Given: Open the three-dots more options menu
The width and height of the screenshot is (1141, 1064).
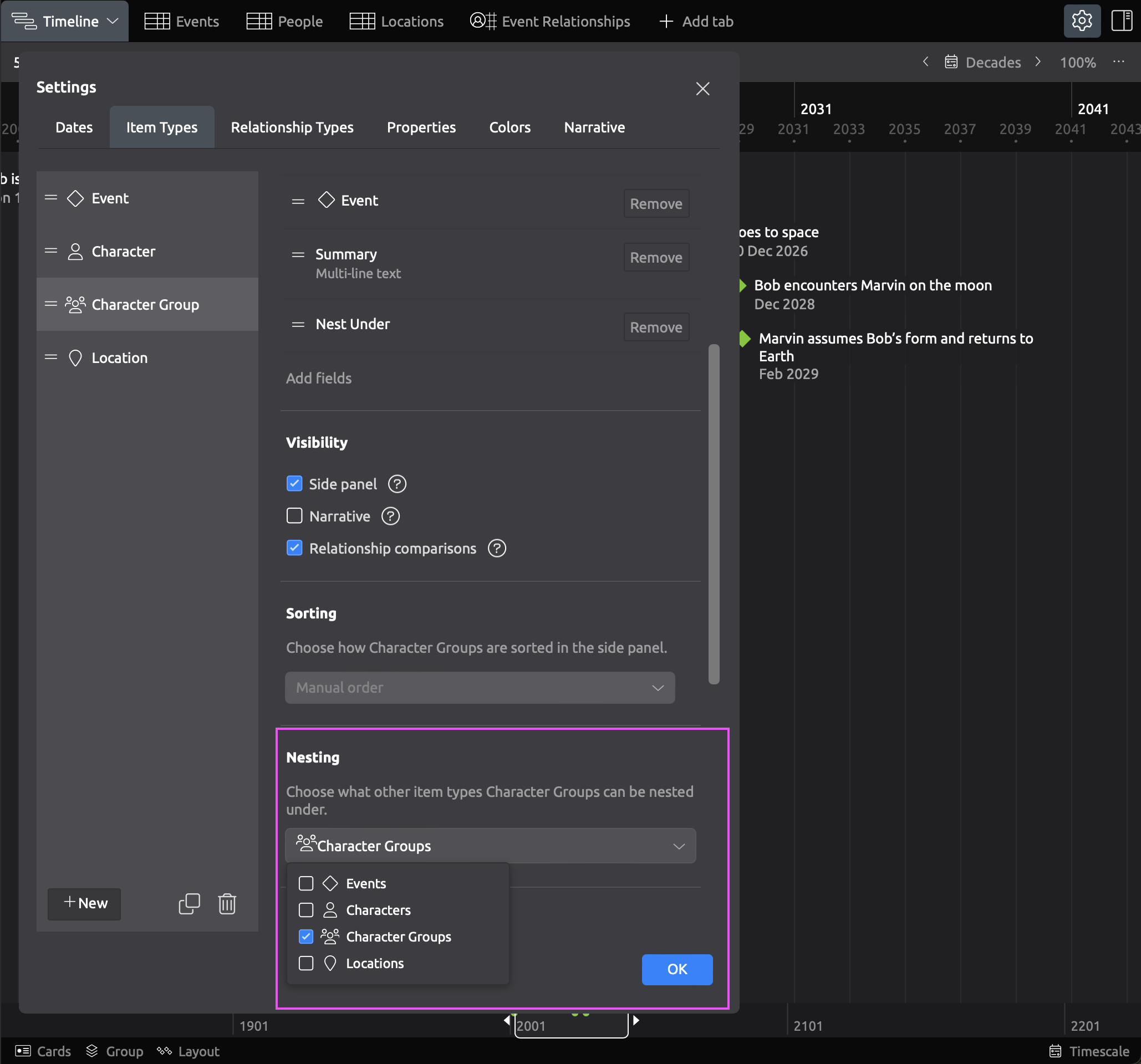Looking at the screenshot, I should (x=1118, y=62).
